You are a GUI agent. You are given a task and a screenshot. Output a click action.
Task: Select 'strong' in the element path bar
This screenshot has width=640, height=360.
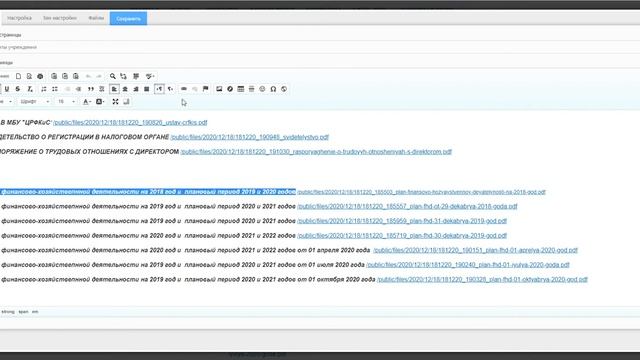pos(8,312)
